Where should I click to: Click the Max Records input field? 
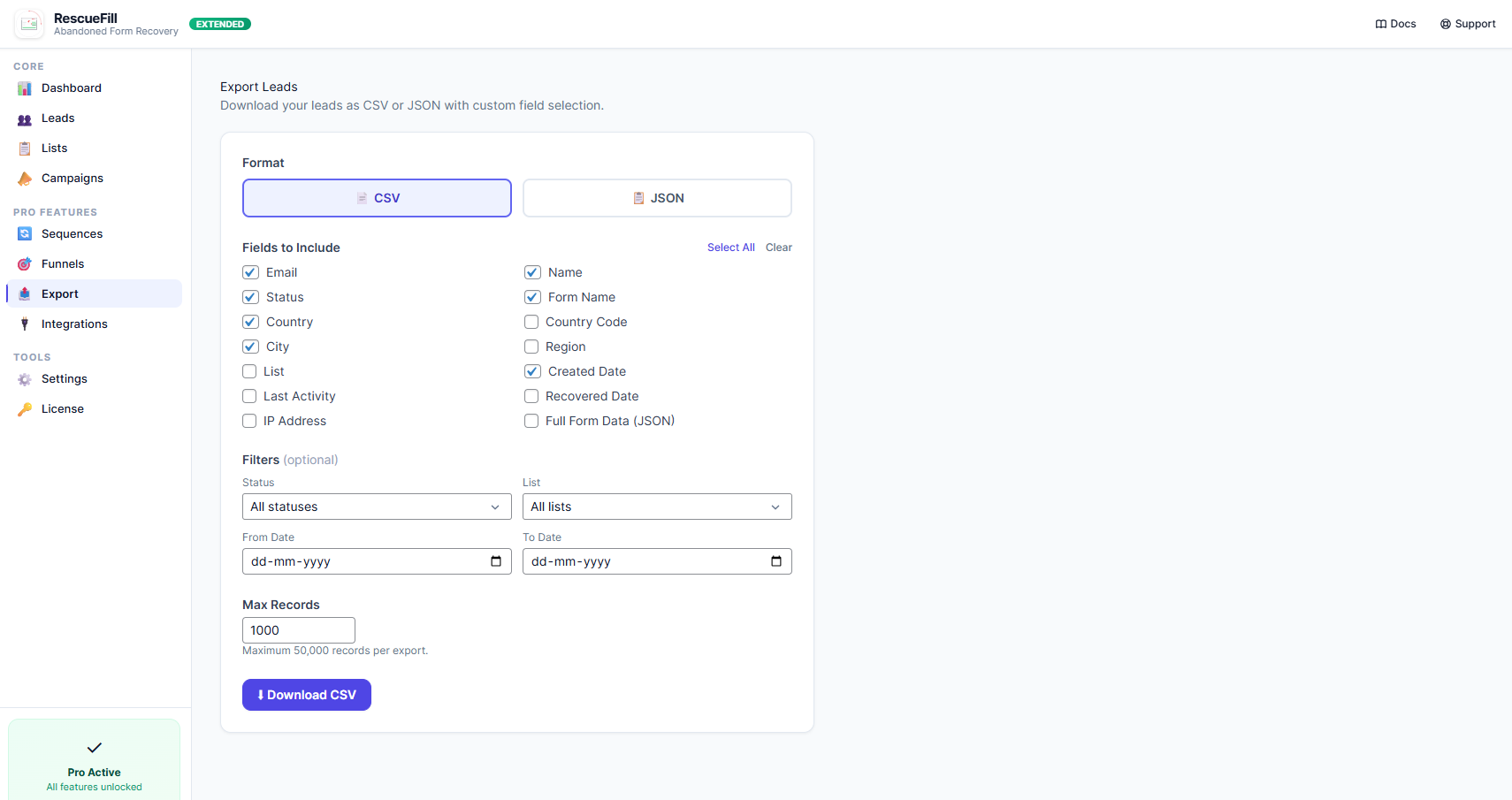point(298,630)
